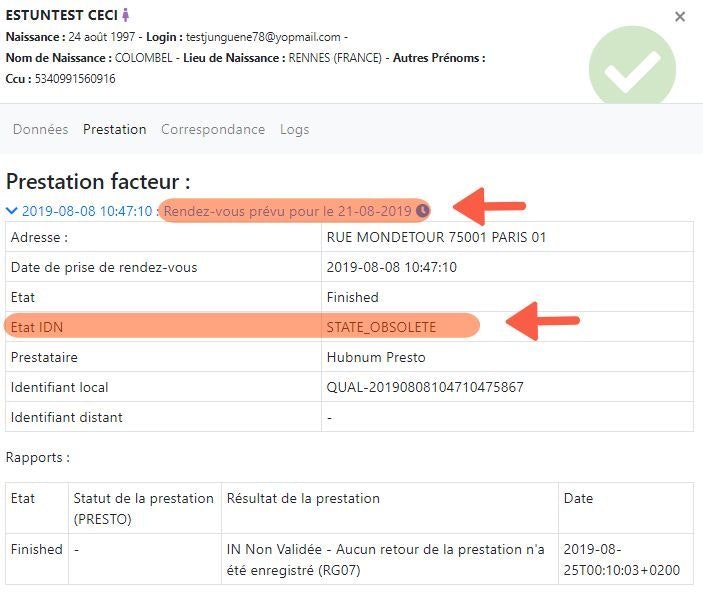Click the clock icon after the appointment date
Image resolution: width=703 pixels, height=594 pixels.
pos(423,211)
